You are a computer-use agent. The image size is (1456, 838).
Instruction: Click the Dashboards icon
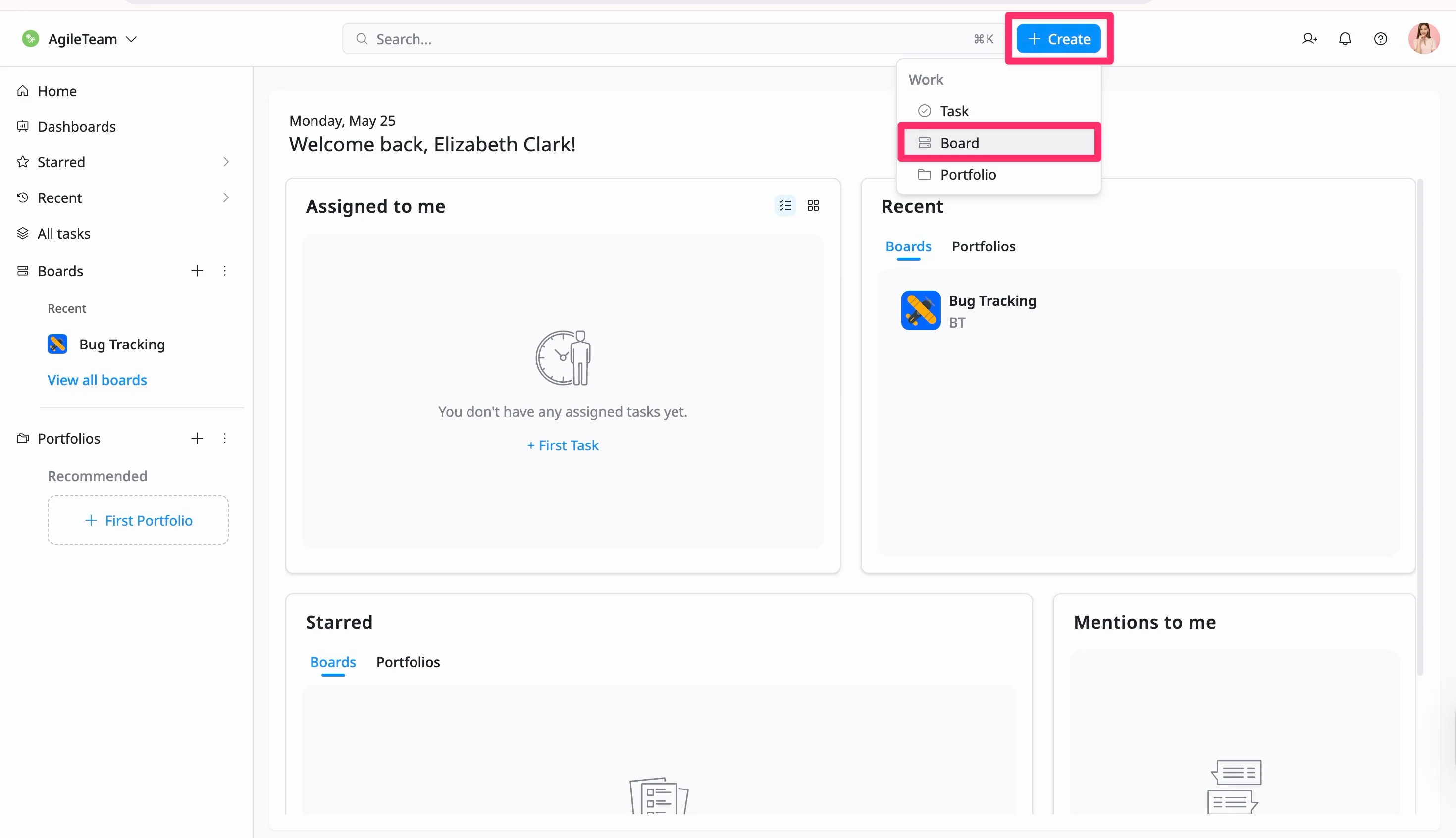click(x=22, y=127)
